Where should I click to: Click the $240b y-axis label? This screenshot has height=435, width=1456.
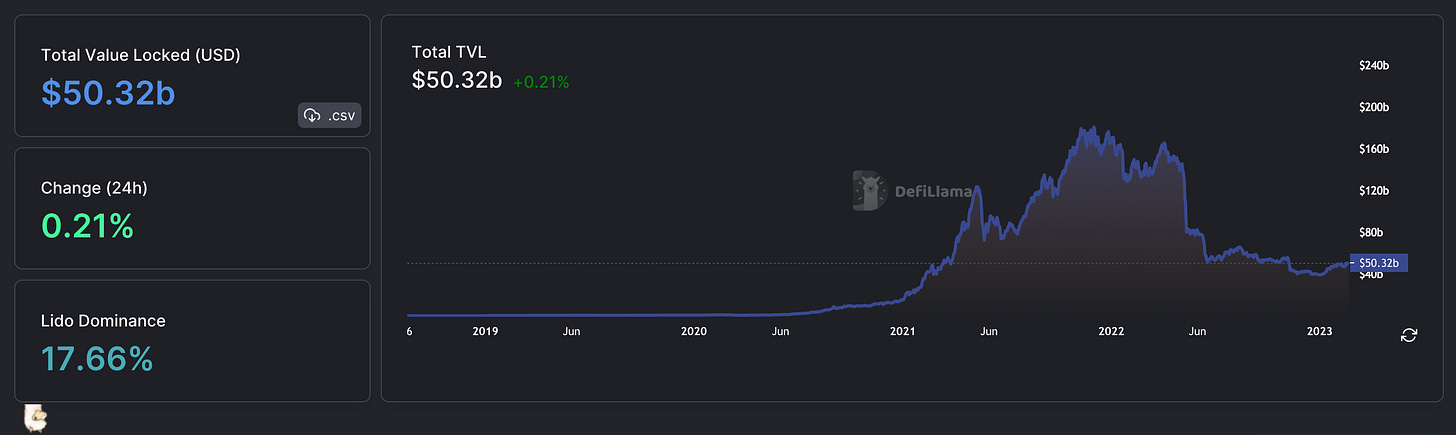(x=1374, y=65)
